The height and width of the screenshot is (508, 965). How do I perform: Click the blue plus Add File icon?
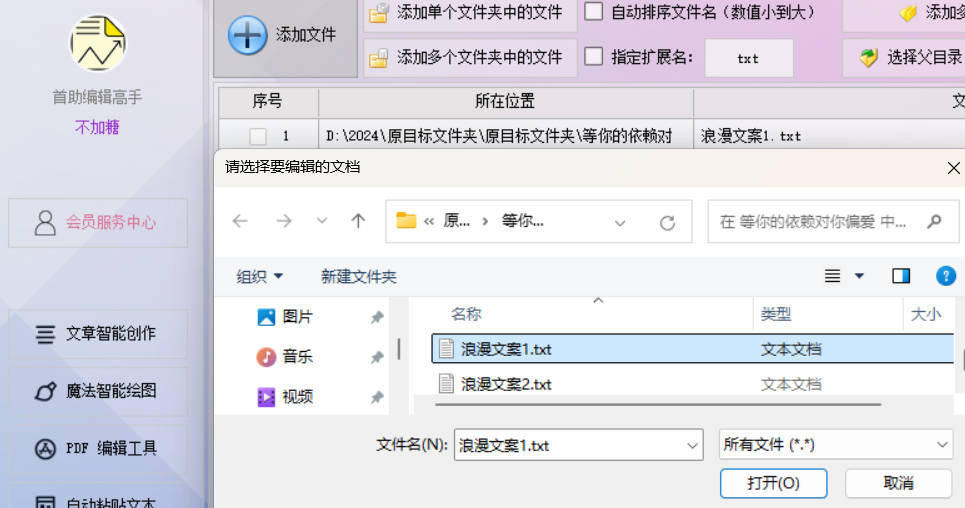click(247, 35)
